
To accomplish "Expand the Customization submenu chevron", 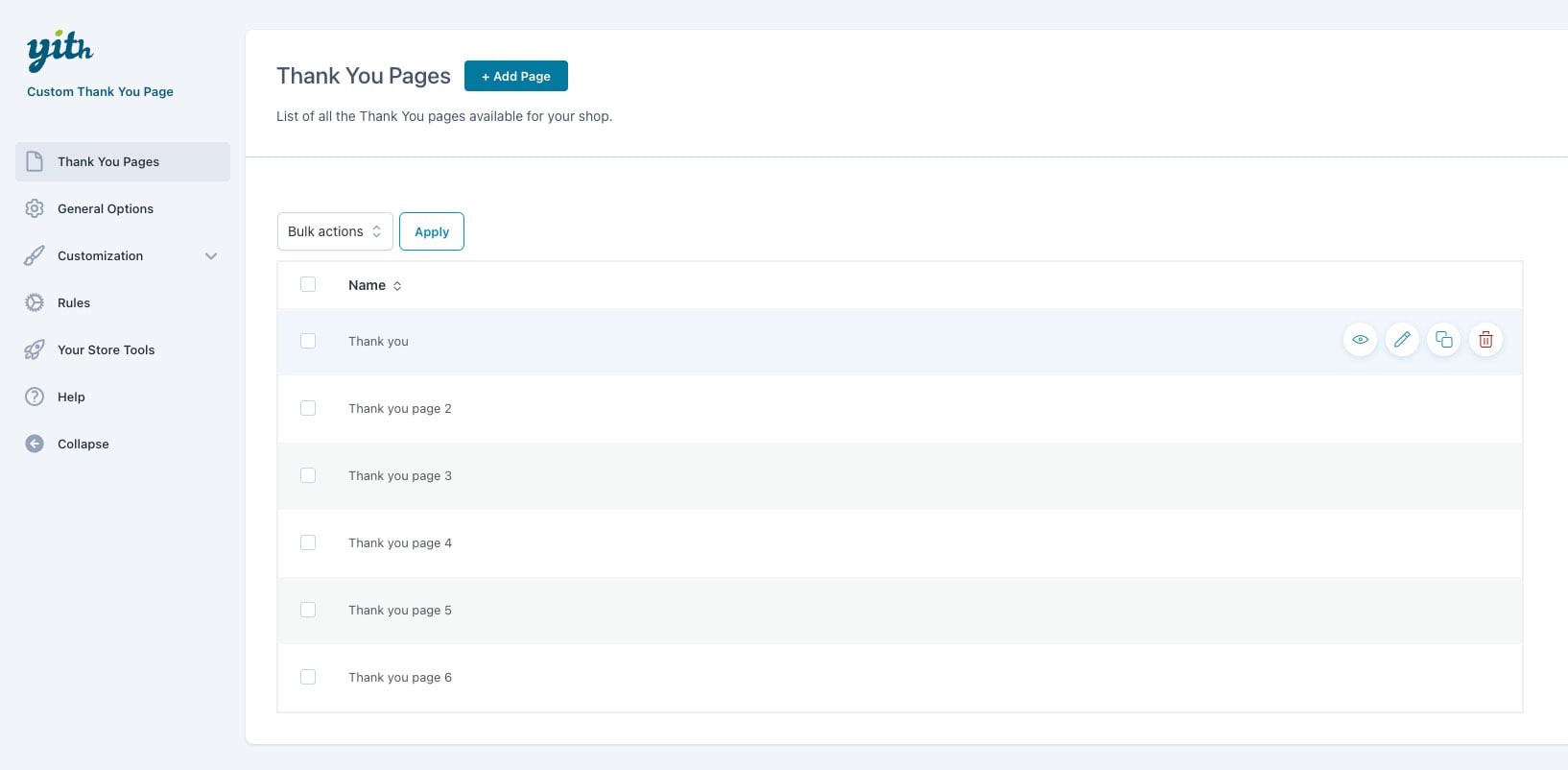I will click(211, 256).
